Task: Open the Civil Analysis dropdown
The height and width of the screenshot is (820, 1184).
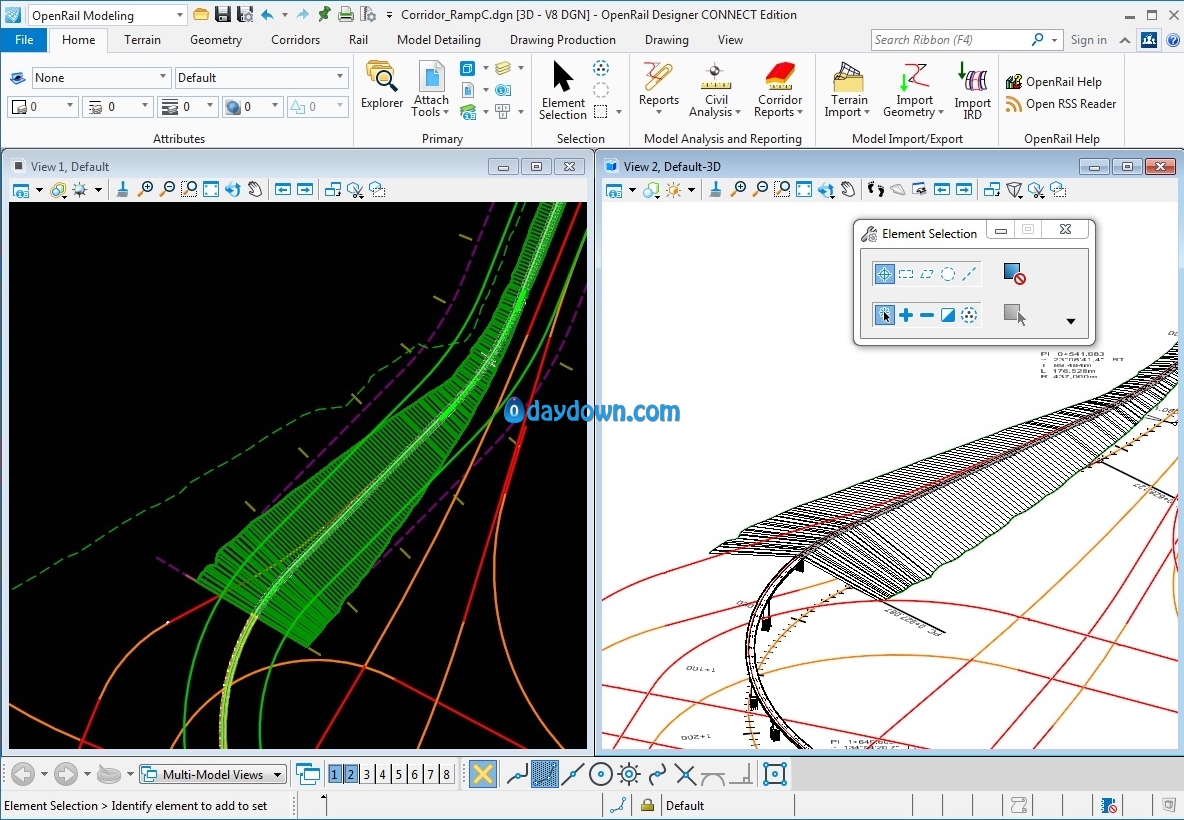Action: coord(714,89)
